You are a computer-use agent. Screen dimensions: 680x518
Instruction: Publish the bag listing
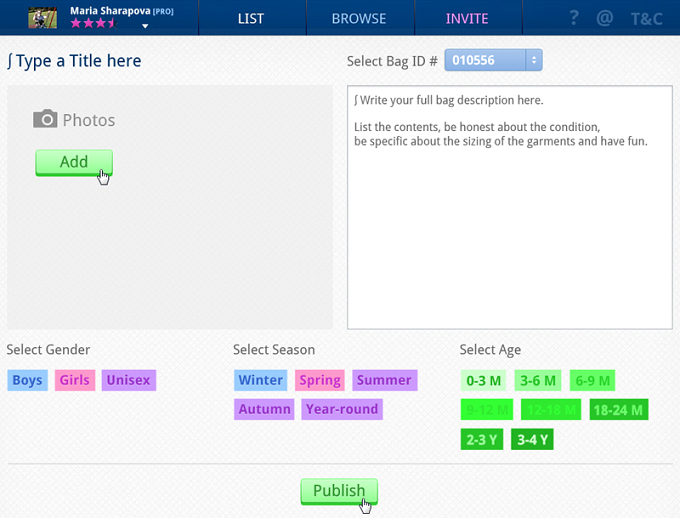coord(339,491)
